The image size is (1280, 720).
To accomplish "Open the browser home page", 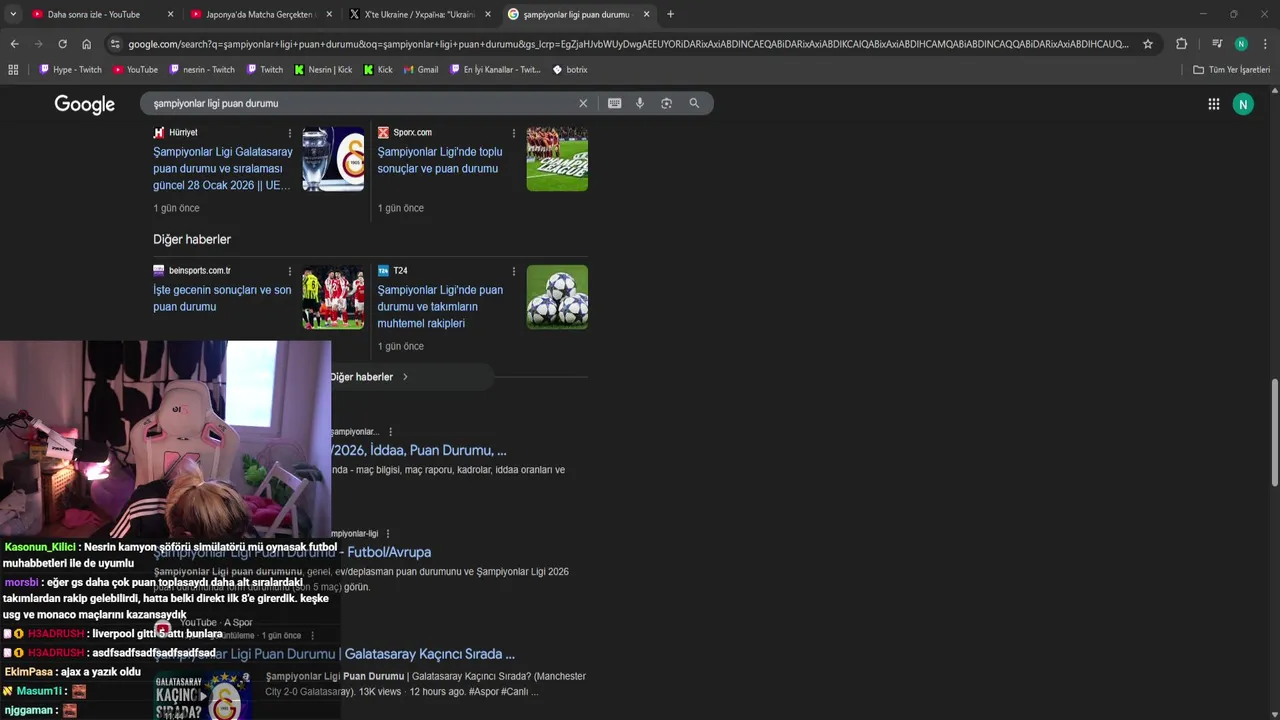I will coord(86,44).
